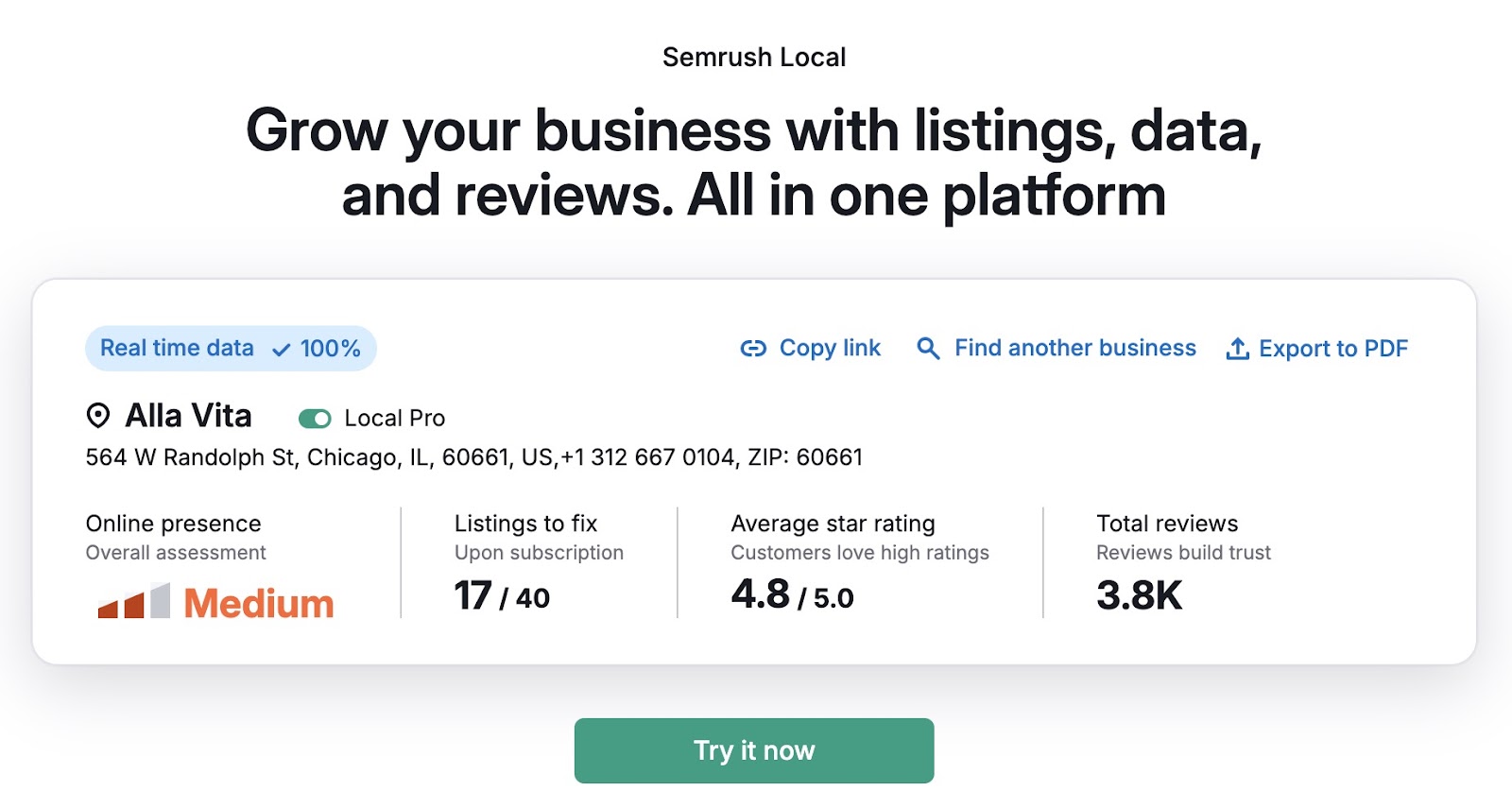The width and height of the screenshot is (1512, 808).
Task: Click the green toggle knob next to Alla Vita
Action: (x=323, y=418)
